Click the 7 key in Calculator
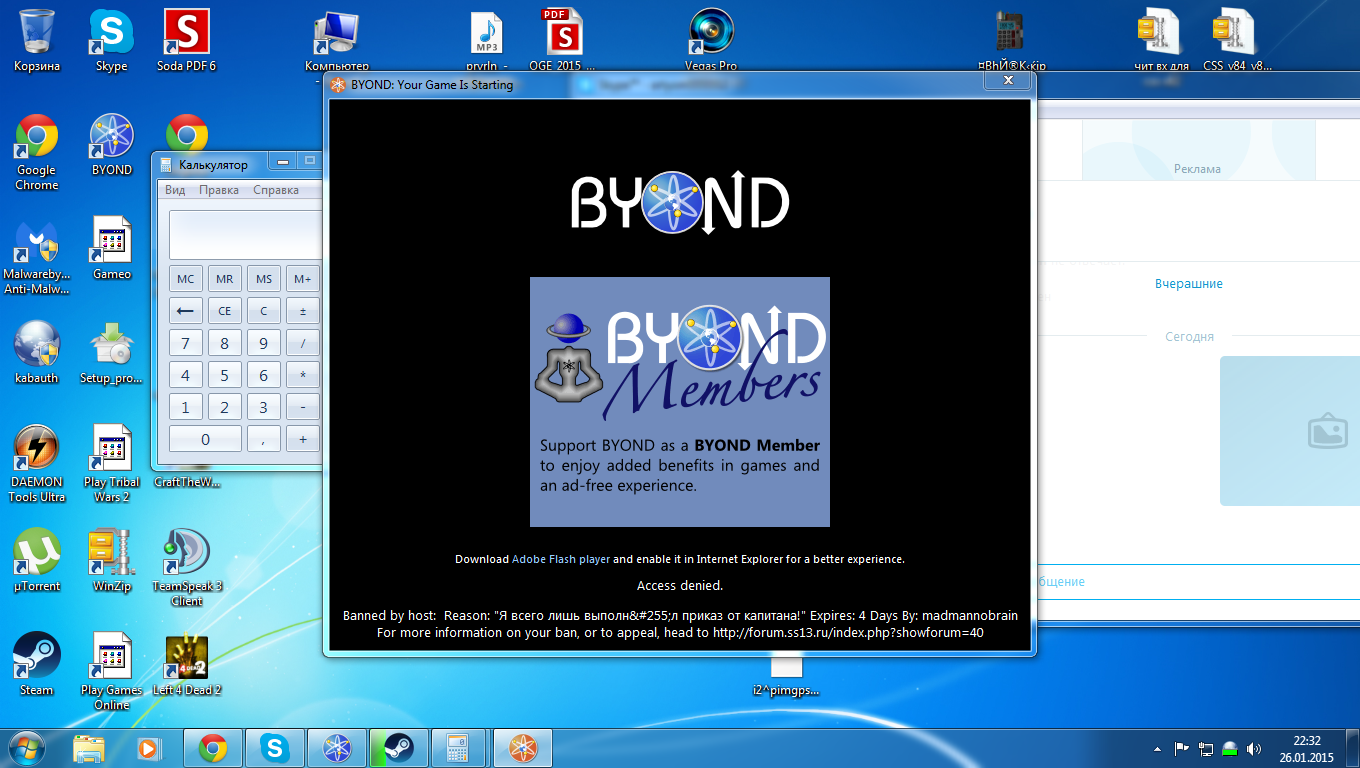The width and height of the screenshot is (1360, 768). 185,344
